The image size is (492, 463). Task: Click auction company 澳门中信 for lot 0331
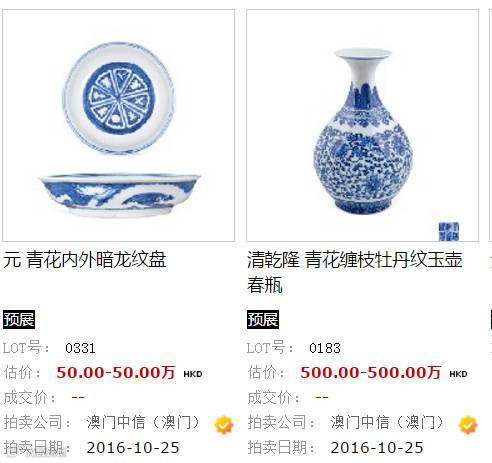click(x=143, y=422)
